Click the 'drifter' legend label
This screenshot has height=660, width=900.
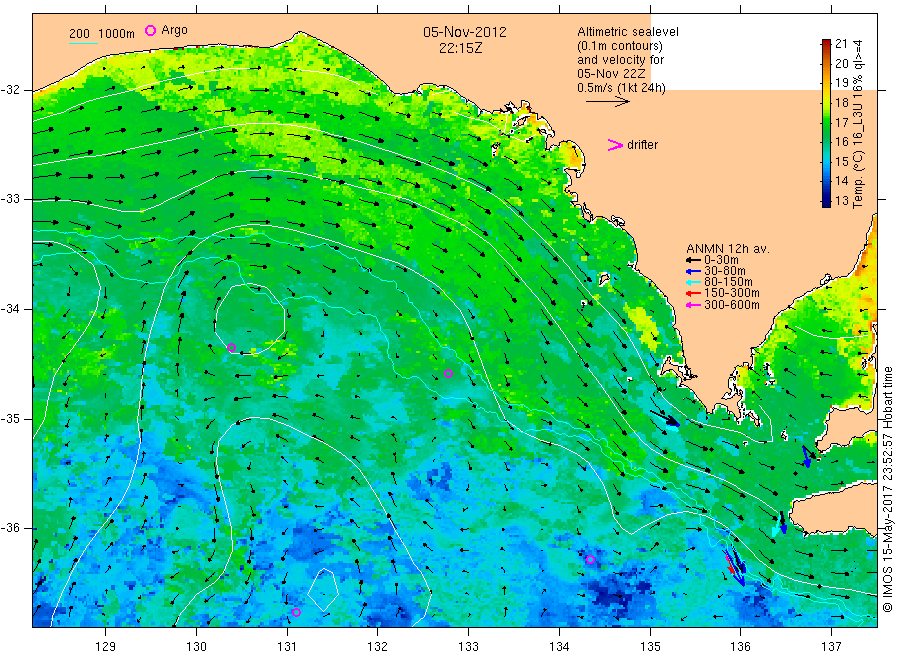pos(642,145)
